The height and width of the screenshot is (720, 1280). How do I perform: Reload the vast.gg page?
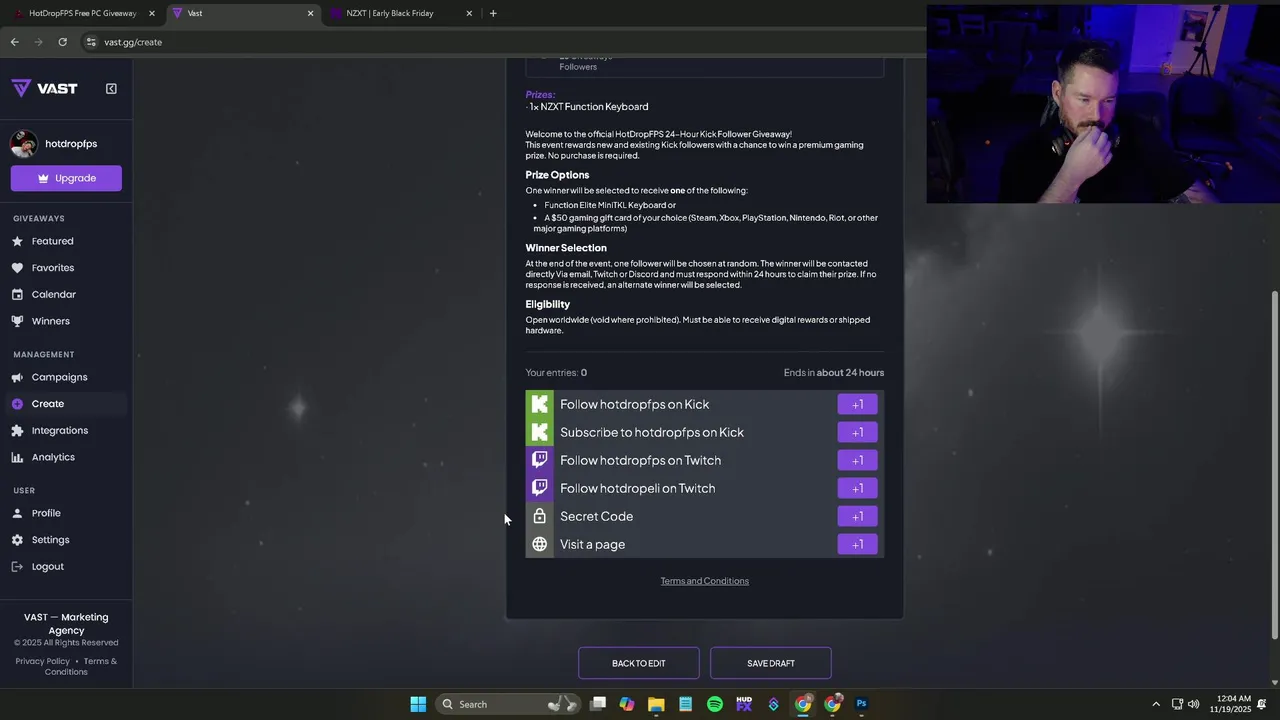pos(62,42)
